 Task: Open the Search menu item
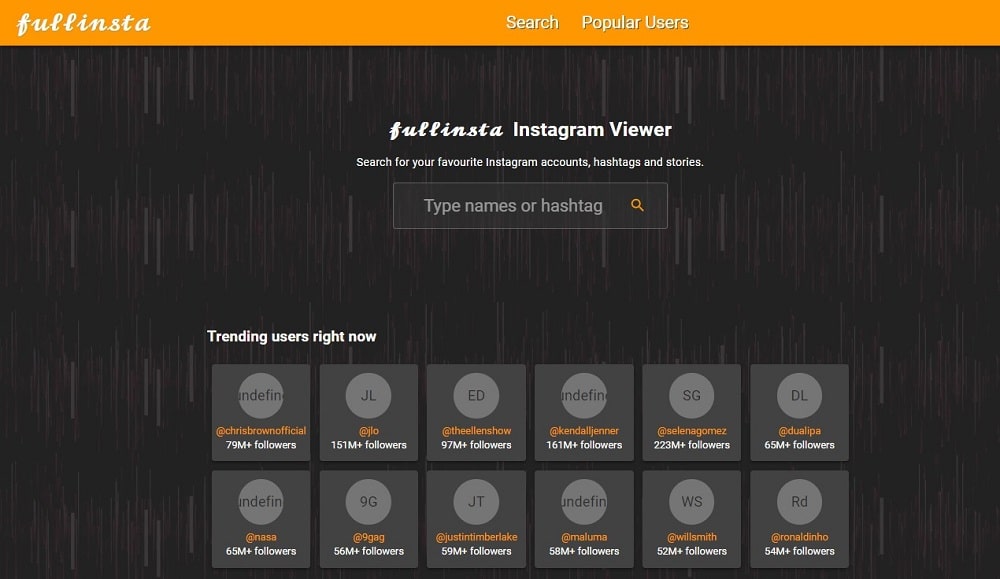click(532, 22)
